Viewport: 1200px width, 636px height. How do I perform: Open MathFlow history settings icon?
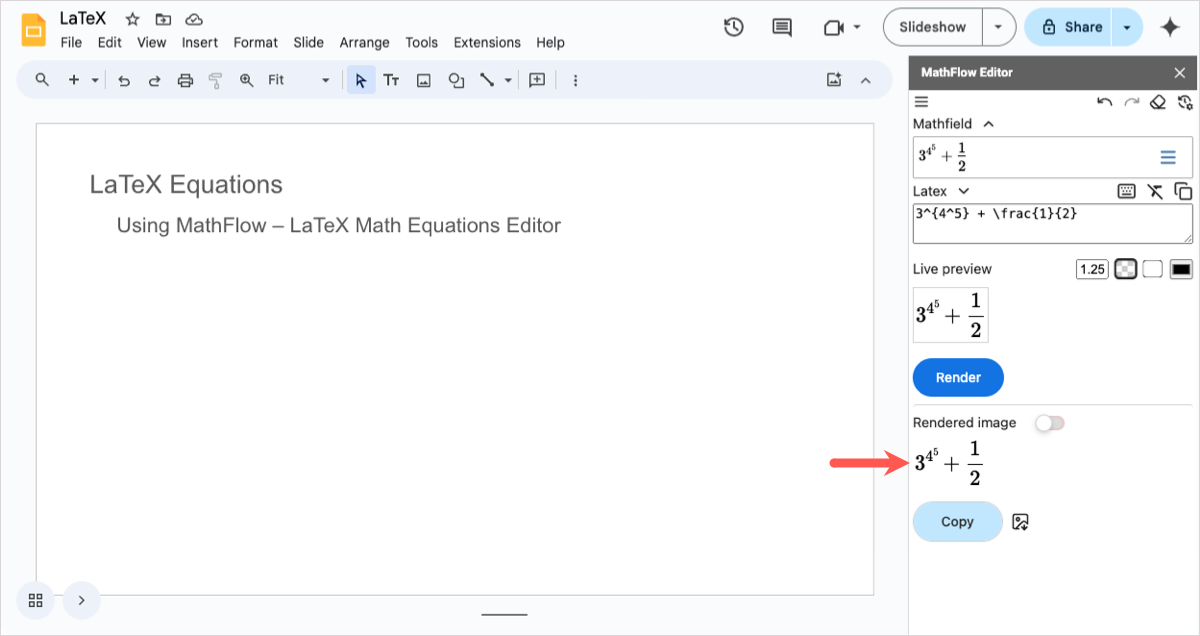1185,102
